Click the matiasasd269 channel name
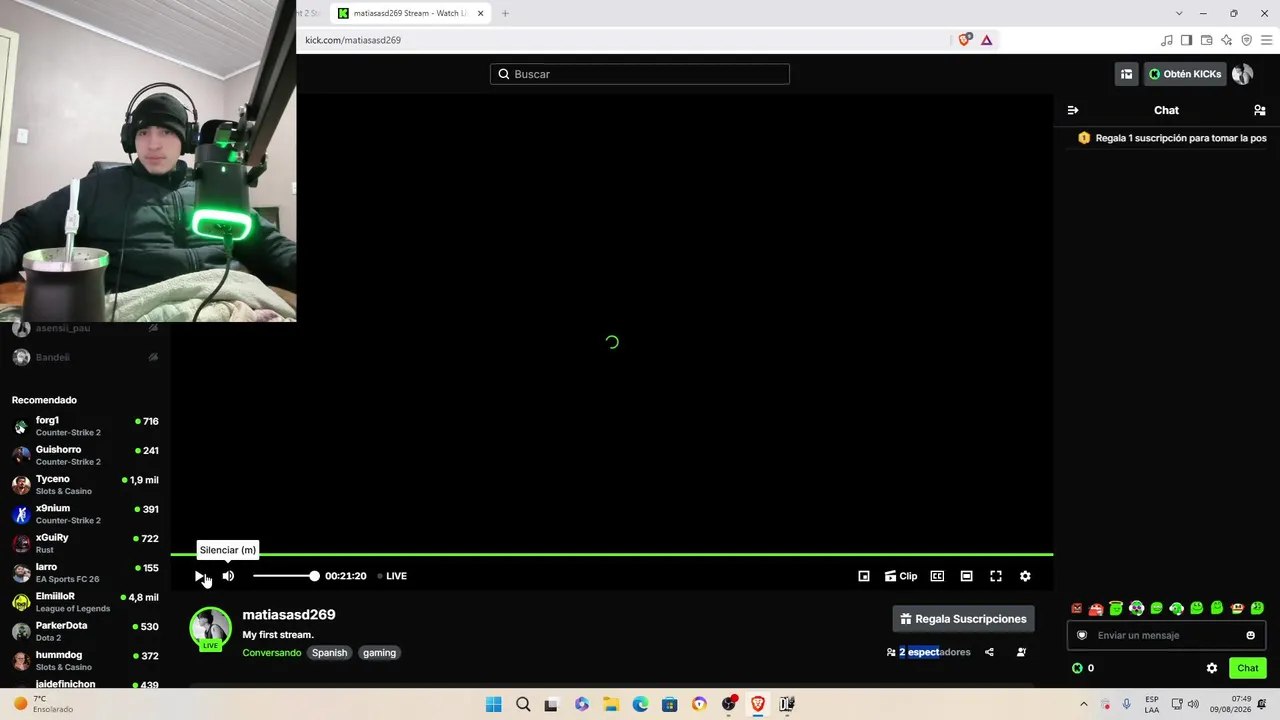The height and width of the screenshot is (720, 1280). pyautogui.click(x=289, y=615)
